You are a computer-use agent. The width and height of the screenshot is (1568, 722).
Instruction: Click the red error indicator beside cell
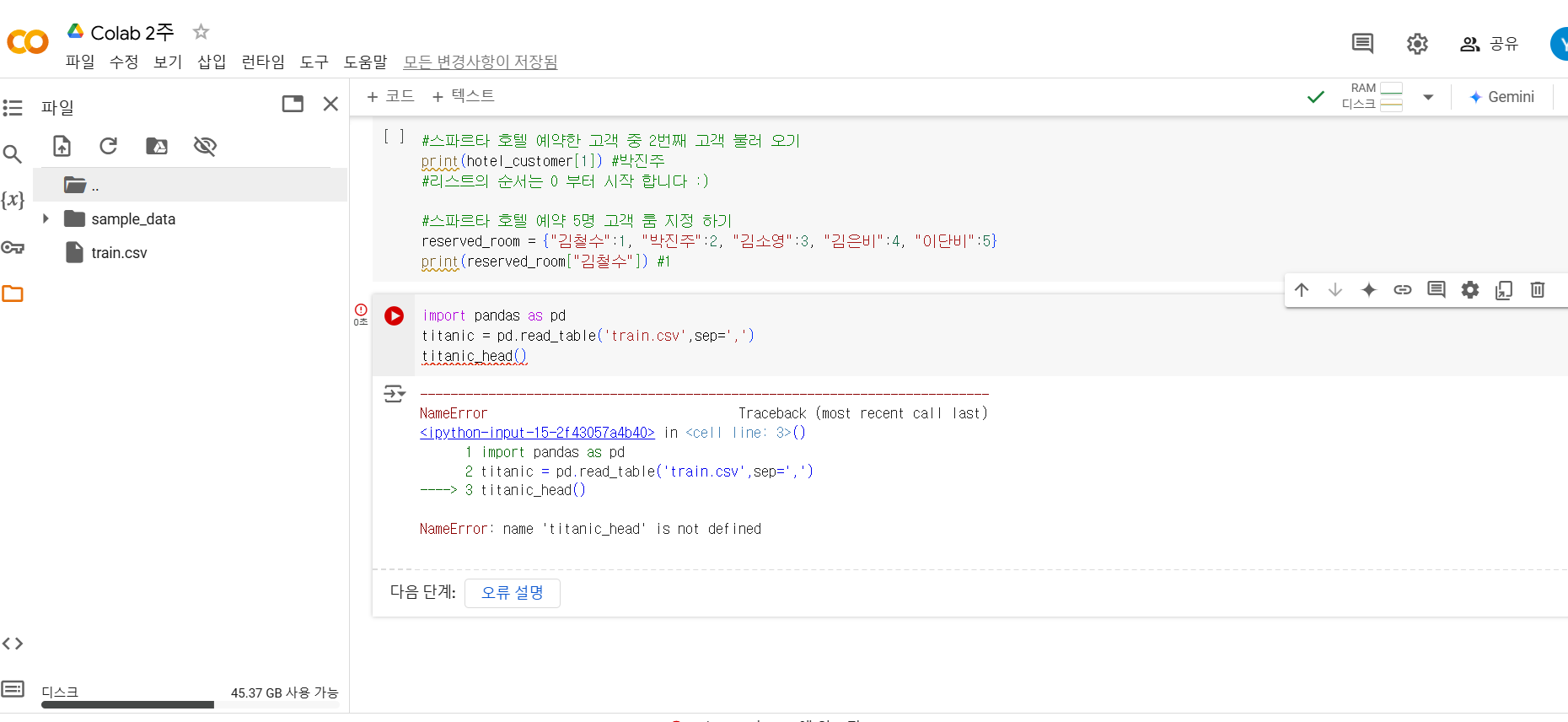click(x=361, y=310)
